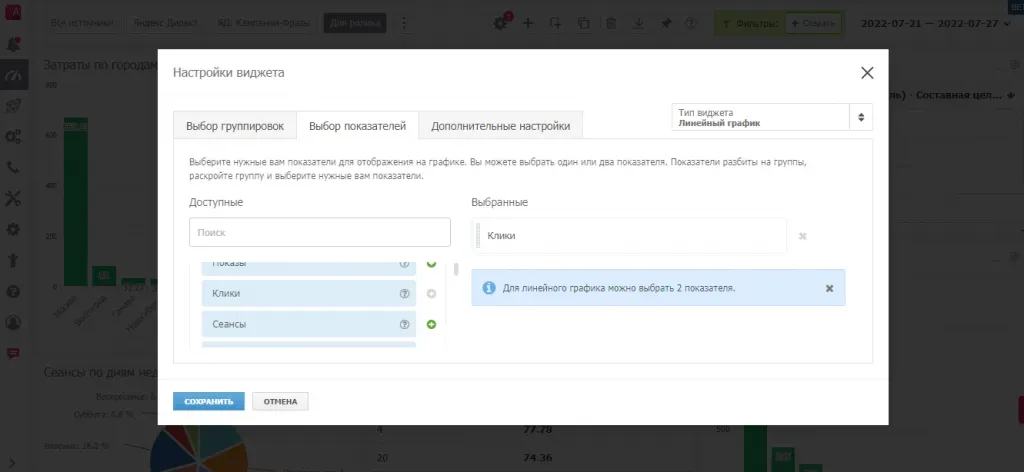Click the Фильтры label in the toolbar
Image resolution: width=1024 pixels, height=472 pixels.
coord(756,23)
